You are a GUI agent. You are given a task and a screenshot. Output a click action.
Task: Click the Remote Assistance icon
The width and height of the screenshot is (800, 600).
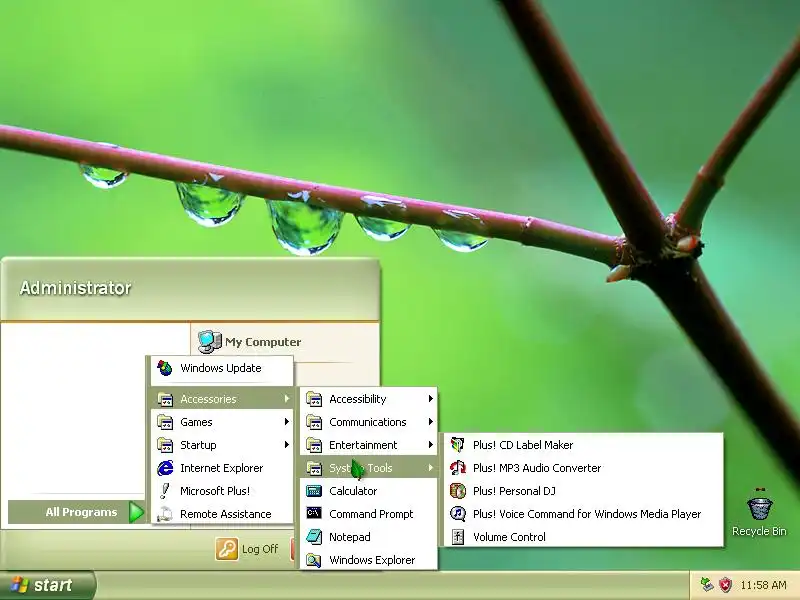click(x=164, y=514)
